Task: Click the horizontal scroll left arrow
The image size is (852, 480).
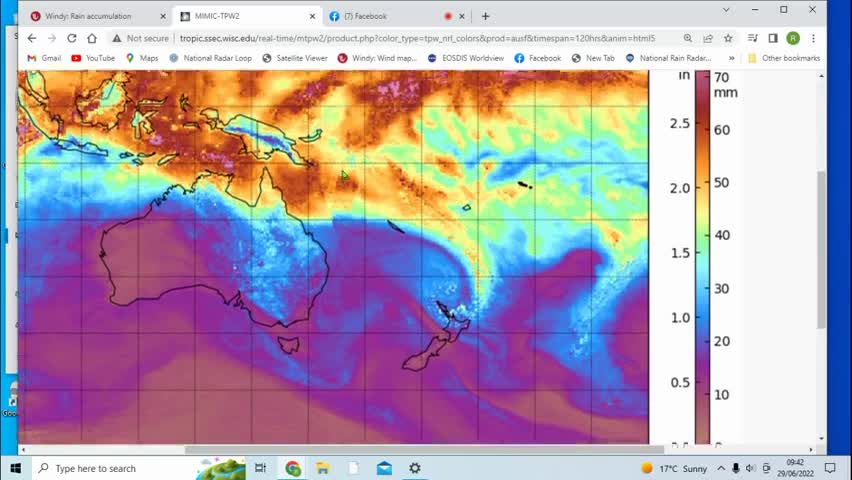Action: 22,450
